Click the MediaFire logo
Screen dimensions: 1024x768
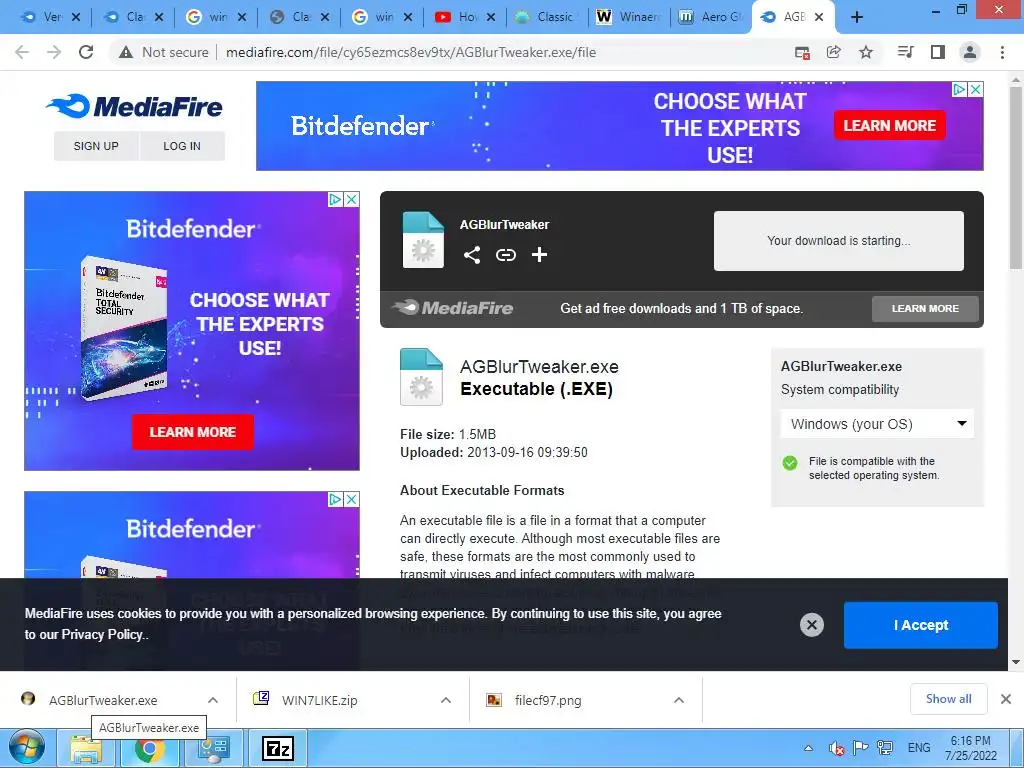[135, 106]
